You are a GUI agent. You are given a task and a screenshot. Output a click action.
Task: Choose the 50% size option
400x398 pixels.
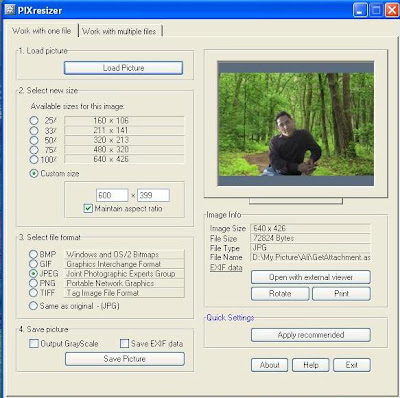click(34, 140)
